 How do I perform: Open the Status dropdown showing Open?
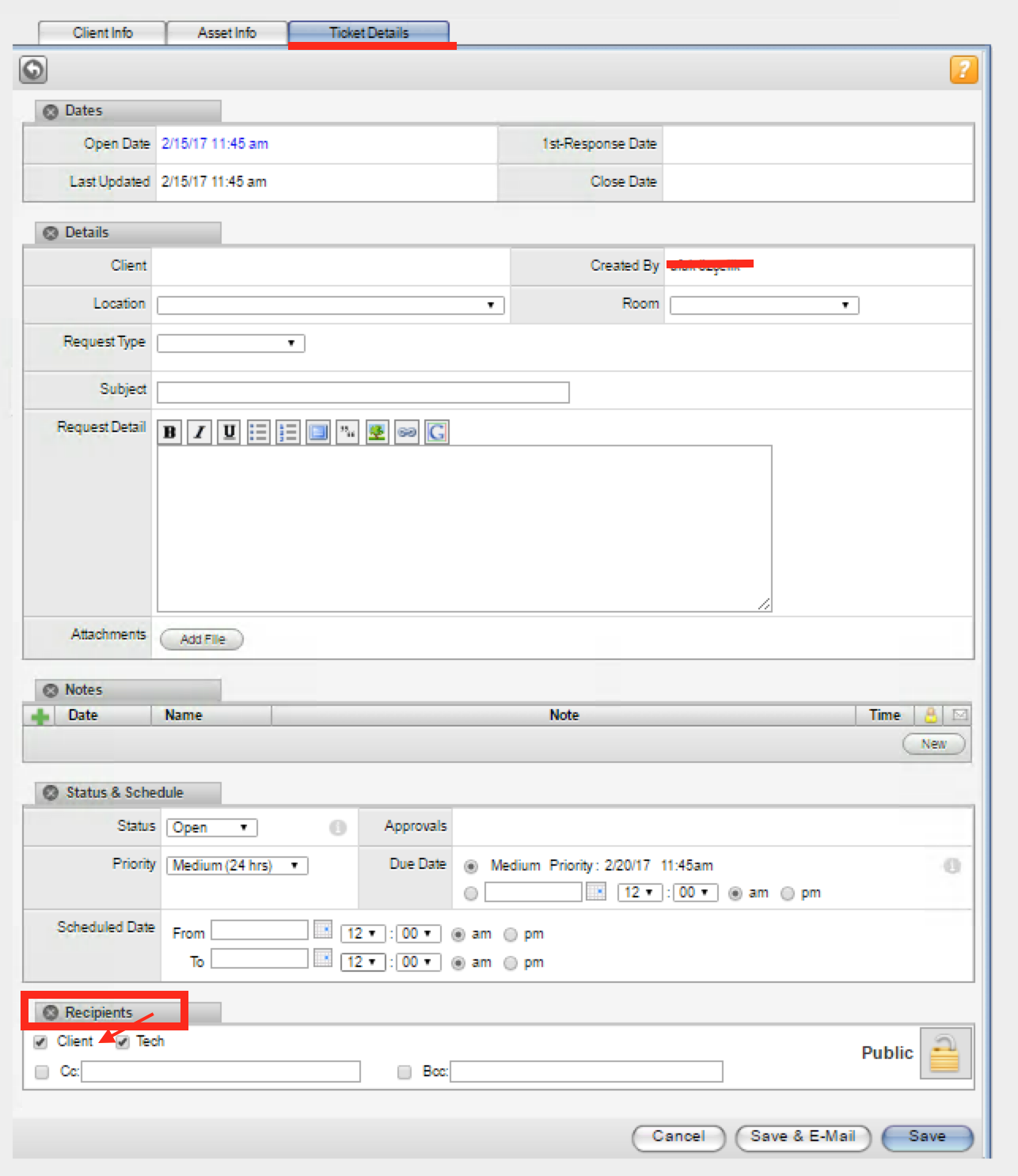click(211, 827)
